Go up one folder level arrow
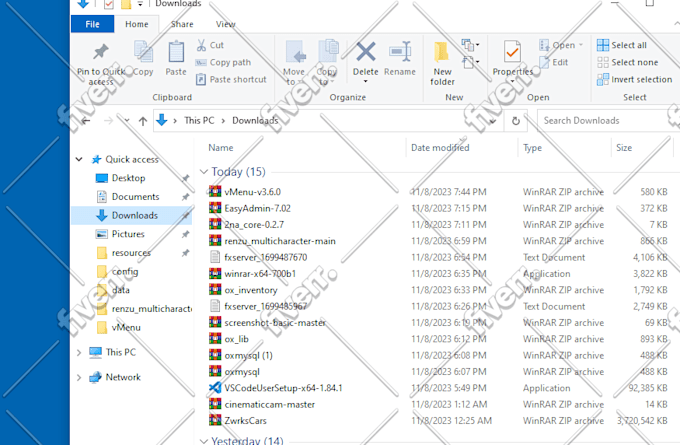The image size is (680, 445). [x=143, y=121]
